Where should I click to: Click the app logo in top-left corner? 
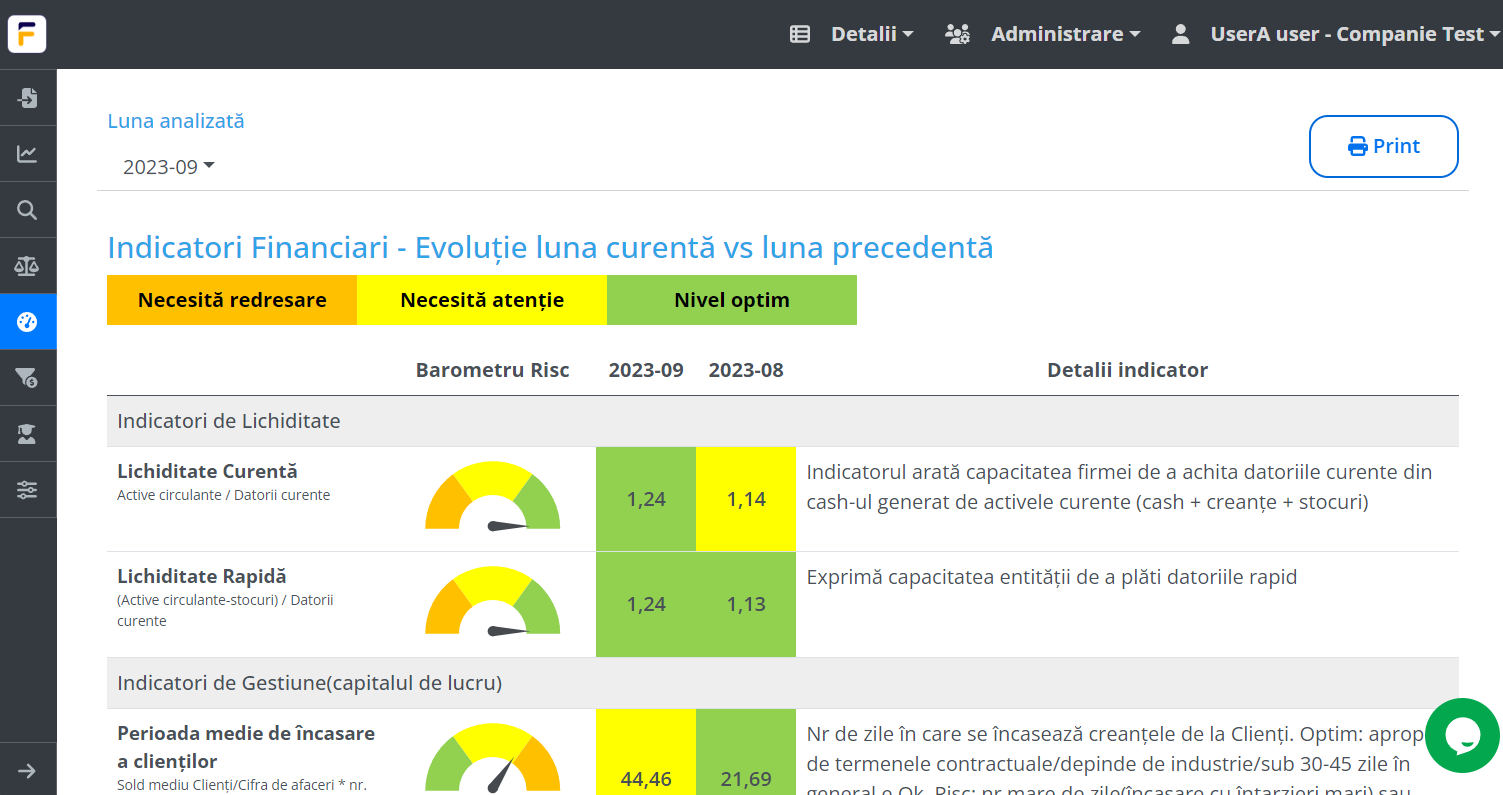(27, 34)
